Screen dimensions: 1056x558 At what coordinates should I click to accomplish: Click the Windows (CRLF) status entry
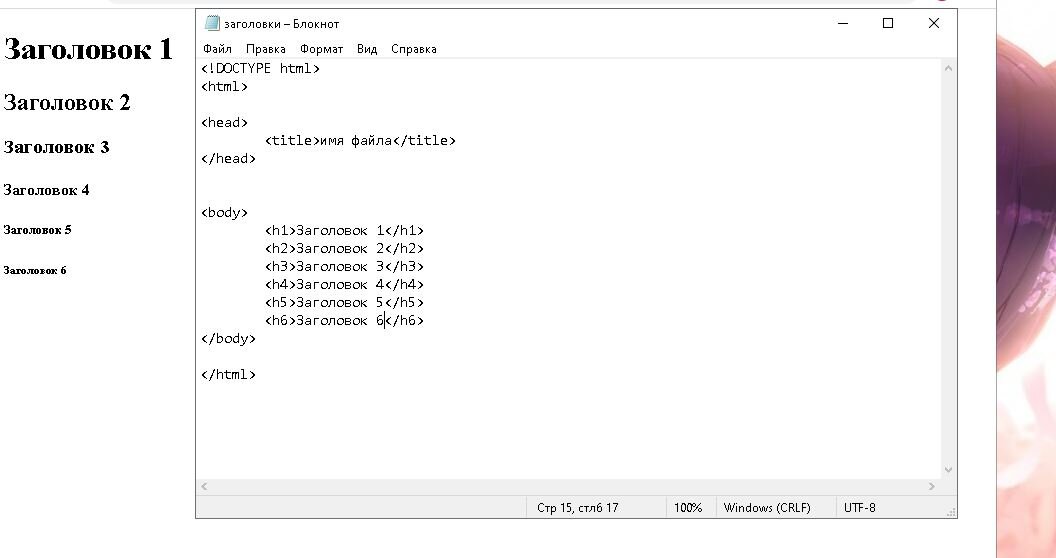tap(767, 508)
